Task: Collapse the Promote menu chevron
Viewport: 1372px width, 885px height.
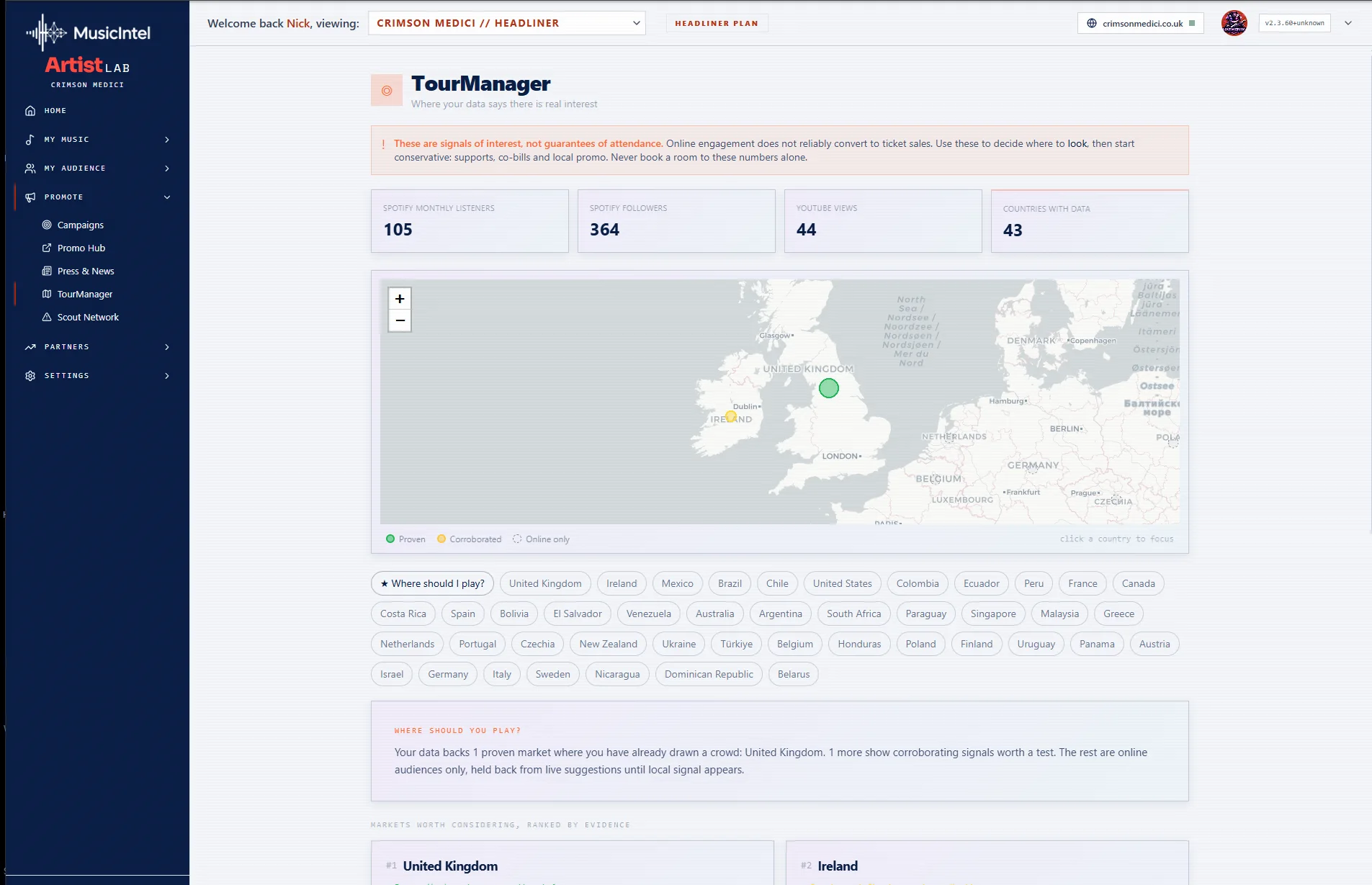Action: click(x=167, y=197)
